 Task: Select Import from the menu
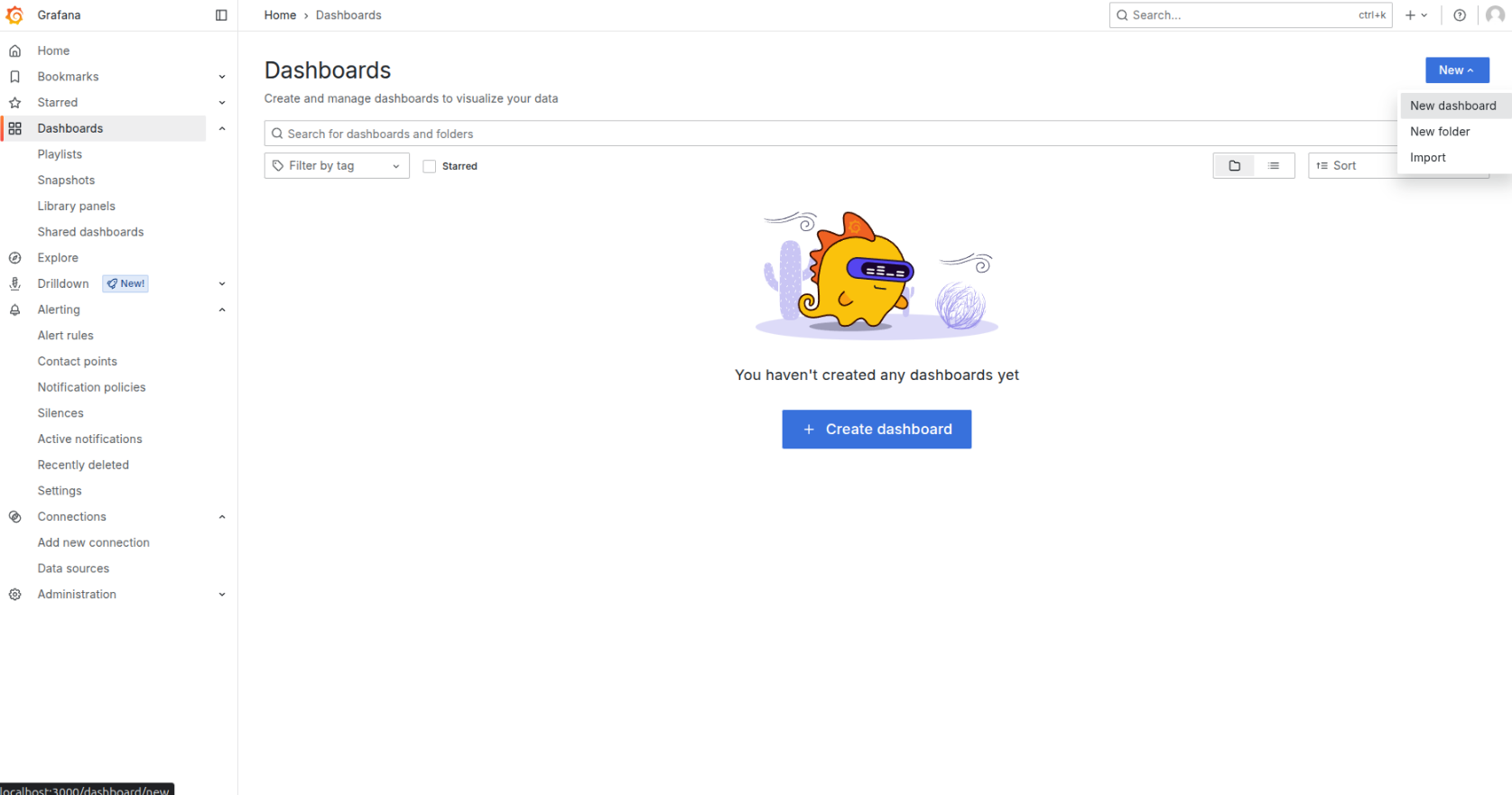(x=1453, y=158)
